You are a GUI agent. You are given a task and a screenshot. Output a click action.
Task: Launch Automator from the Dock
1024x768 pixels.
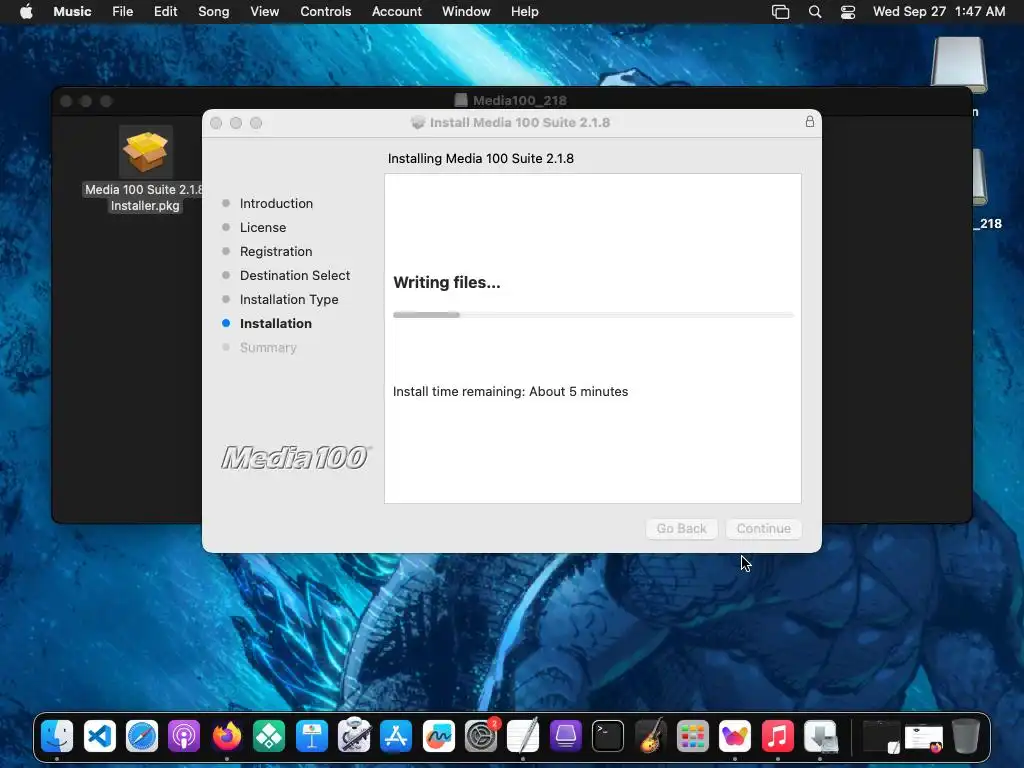(x=354, y=737)
